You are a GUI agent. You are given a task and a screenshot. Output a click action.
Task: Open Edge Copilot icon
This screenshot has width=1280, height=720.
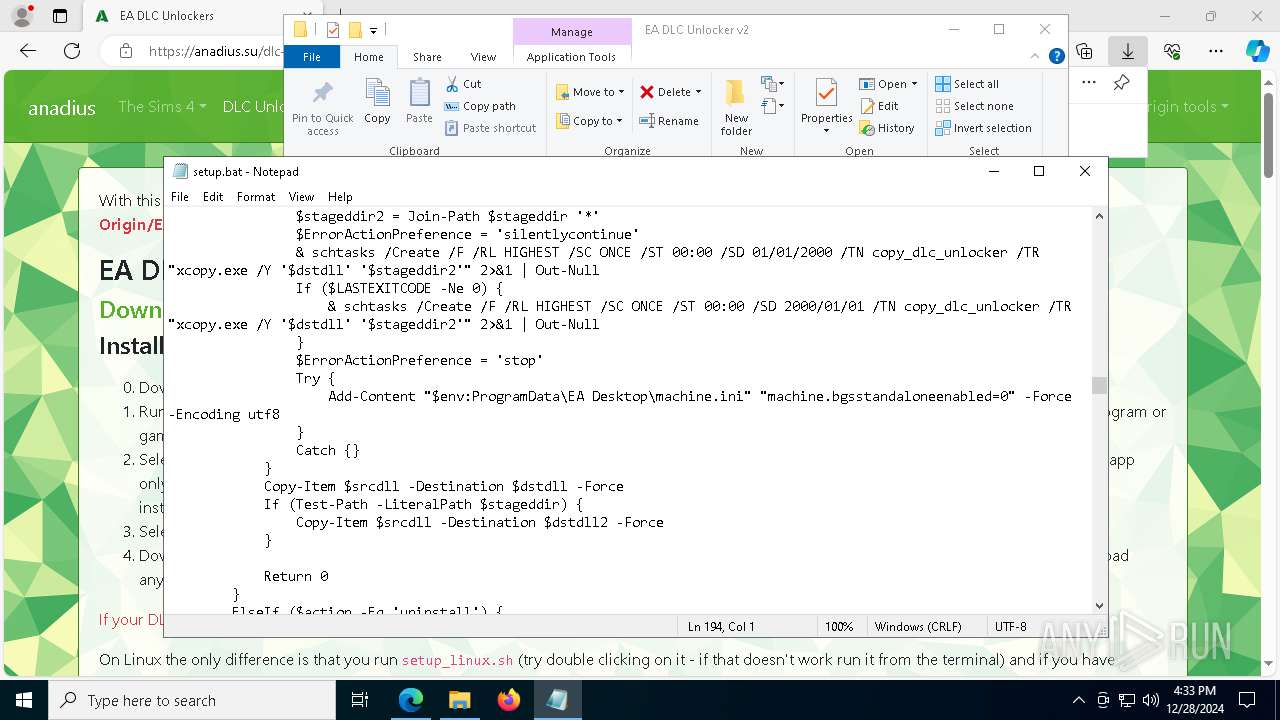(x=1257, y=50)
